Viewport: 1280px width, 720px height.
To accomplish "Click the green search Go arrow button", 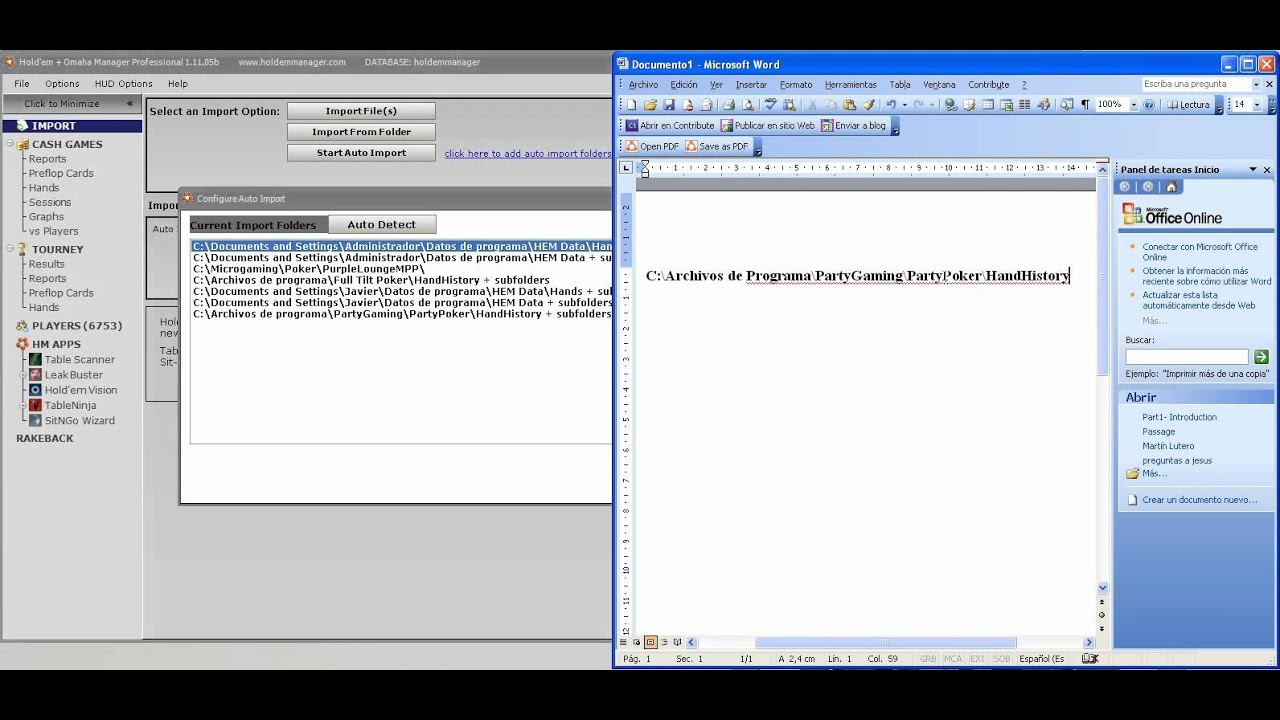I will click(1261, 357).
